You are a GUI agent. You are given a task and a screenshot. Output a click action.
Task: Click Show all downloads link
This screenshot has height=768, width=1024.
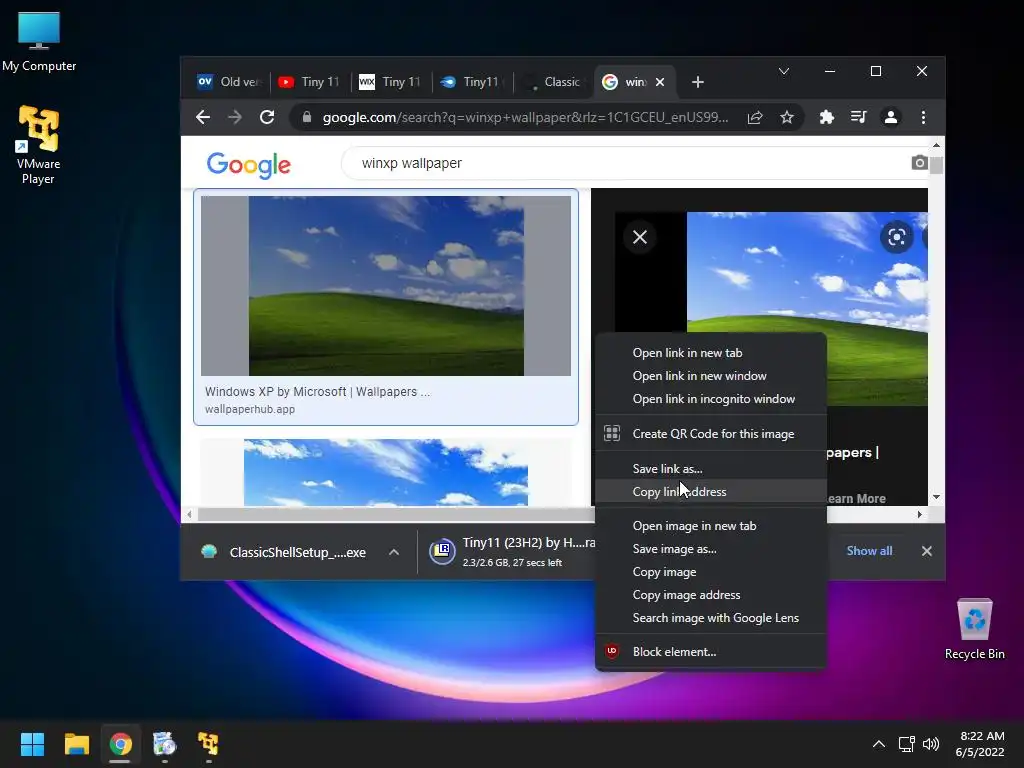(x=869, y=551)
